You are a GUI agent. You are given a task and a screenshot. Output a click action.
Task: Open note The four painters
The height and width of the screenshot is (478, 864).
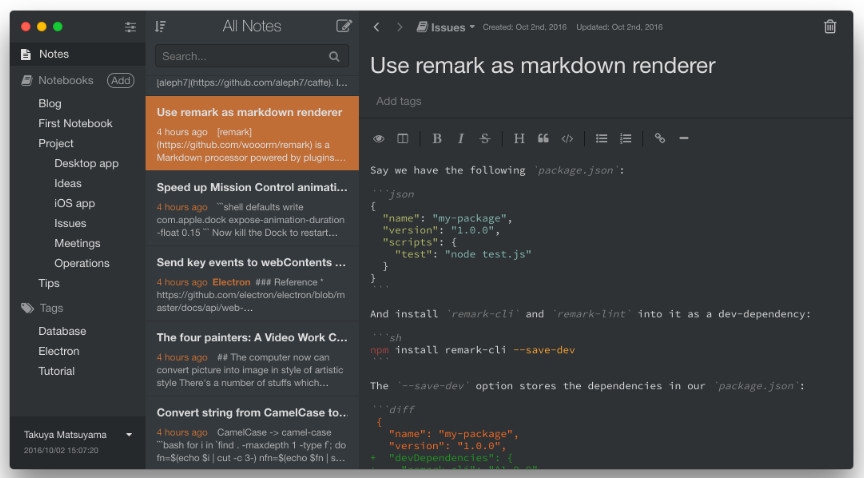click(252, 358)
